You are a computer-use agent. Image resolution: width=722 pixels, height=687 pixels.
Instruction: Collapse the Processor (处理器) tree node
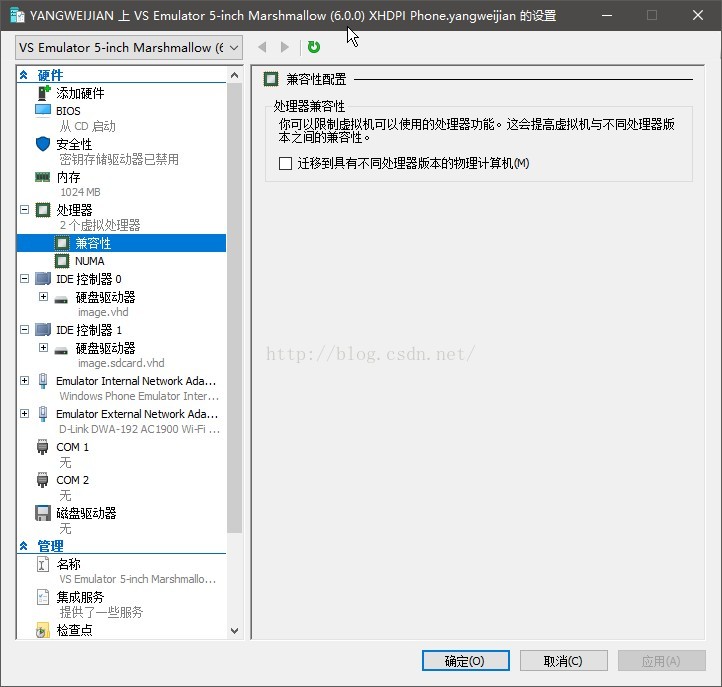click(24, 210)
